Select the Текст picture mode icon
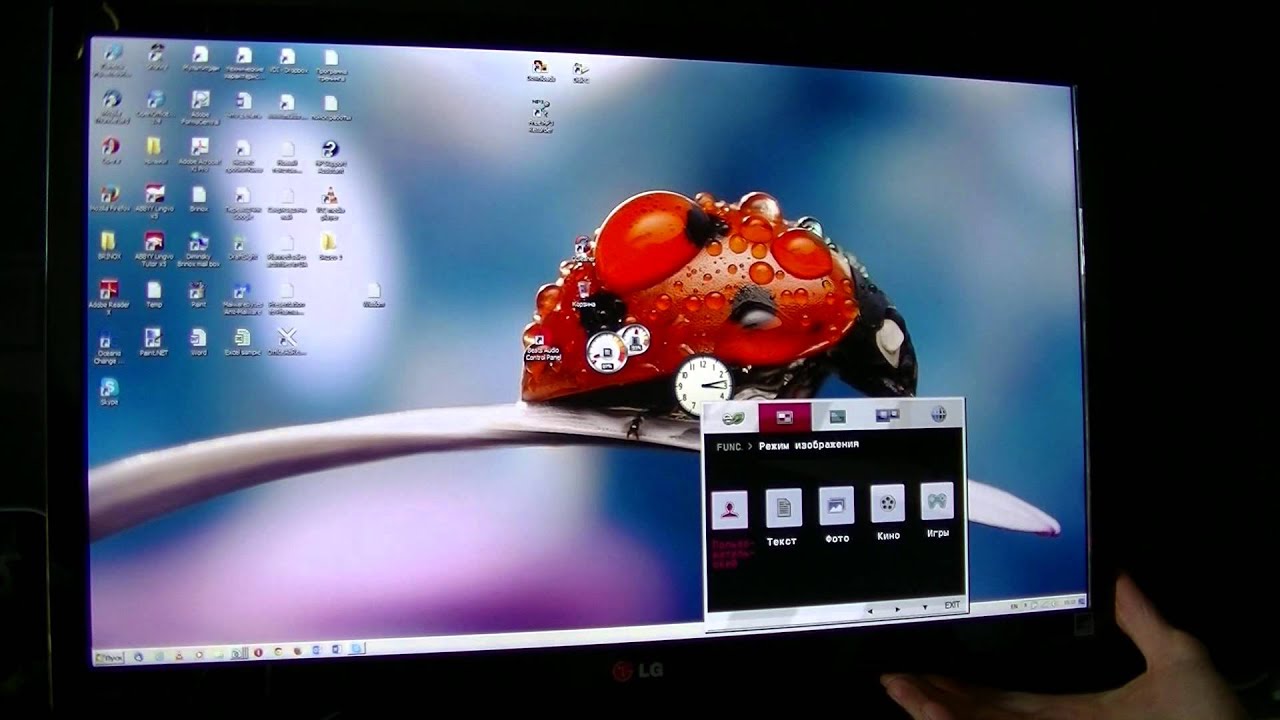1280x720 pixels. coord(783,508)
